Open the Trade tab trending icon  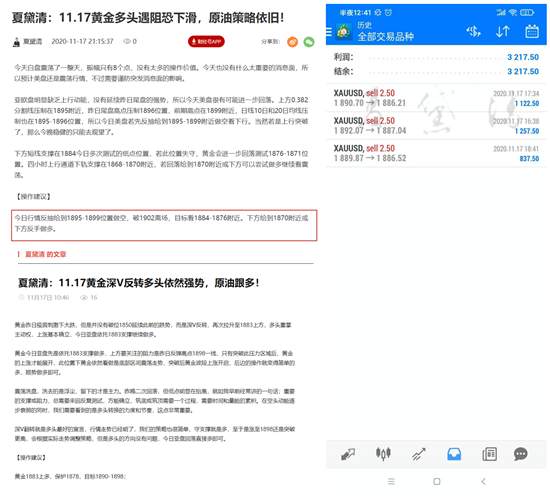pos(418,454)
